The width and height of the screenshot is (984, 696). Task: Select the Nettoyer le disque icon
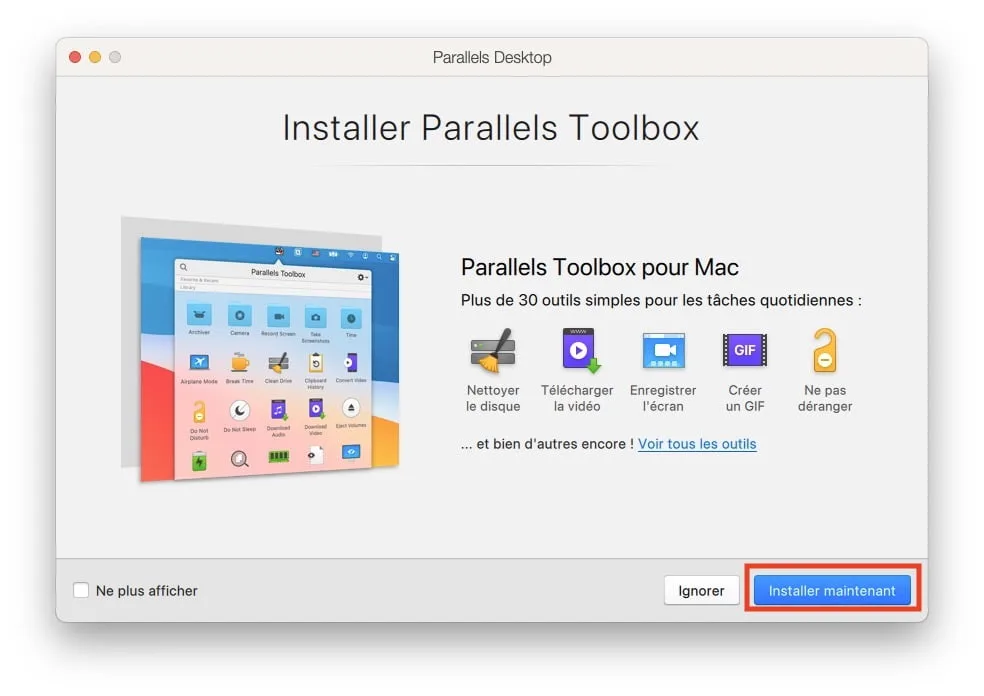493,351
